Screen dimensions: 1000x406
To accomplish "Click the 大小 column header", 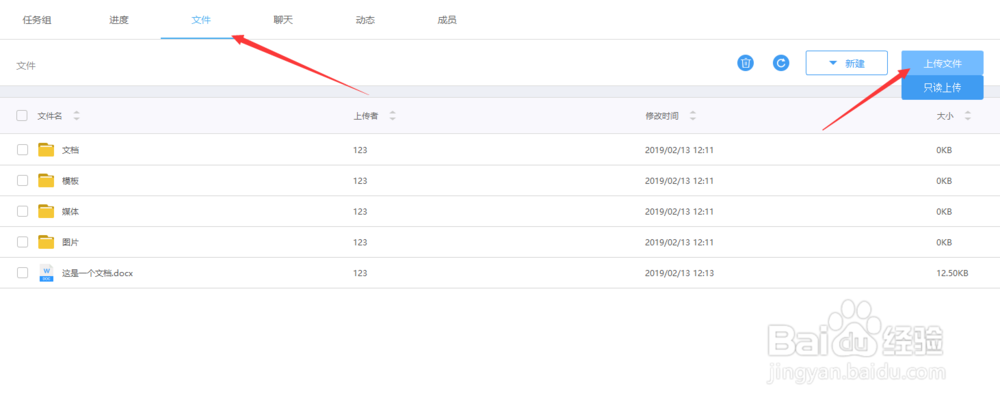I will (x=945, y=116).
